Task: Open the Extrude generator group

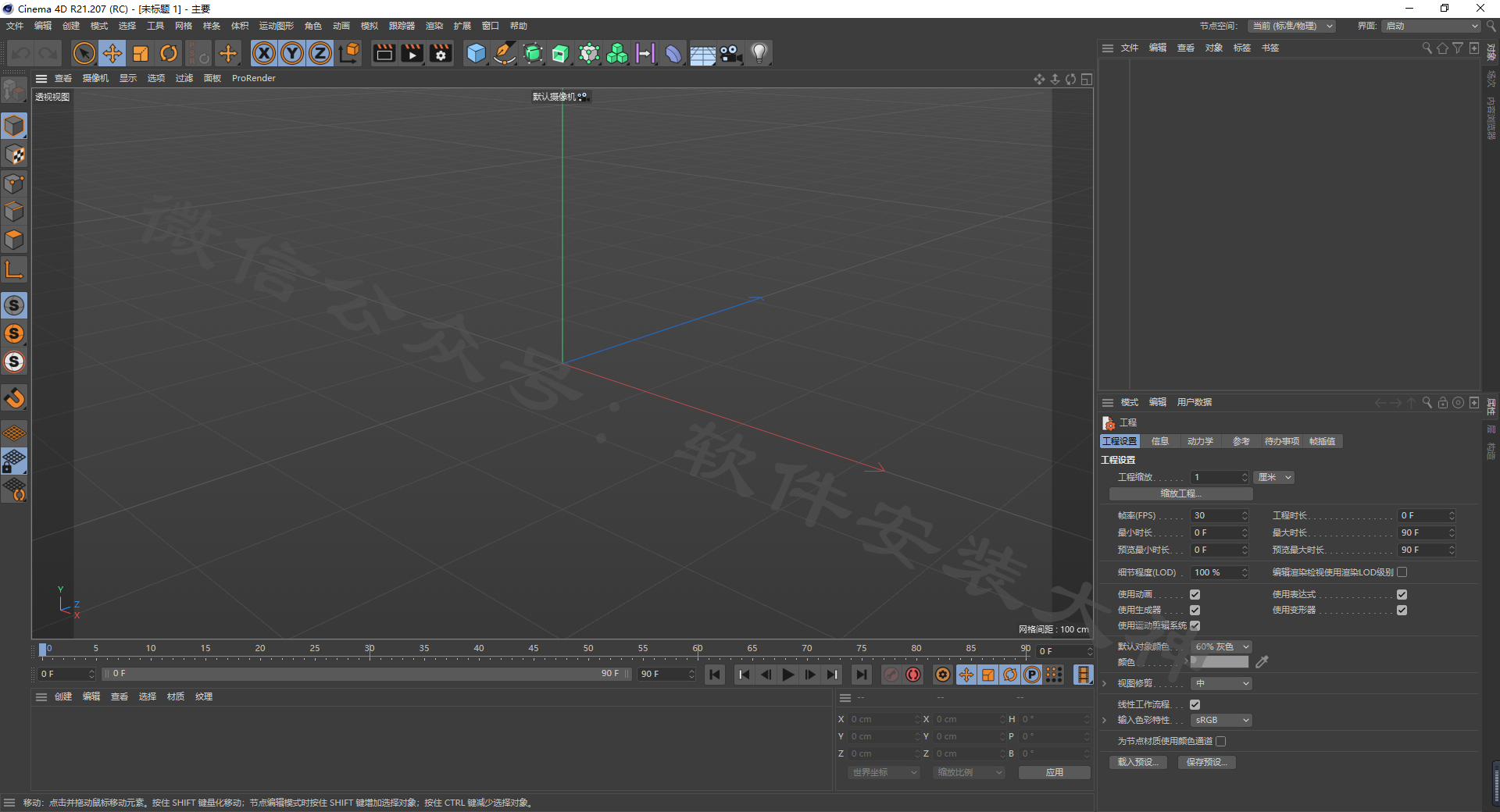Action: (561, 53)
